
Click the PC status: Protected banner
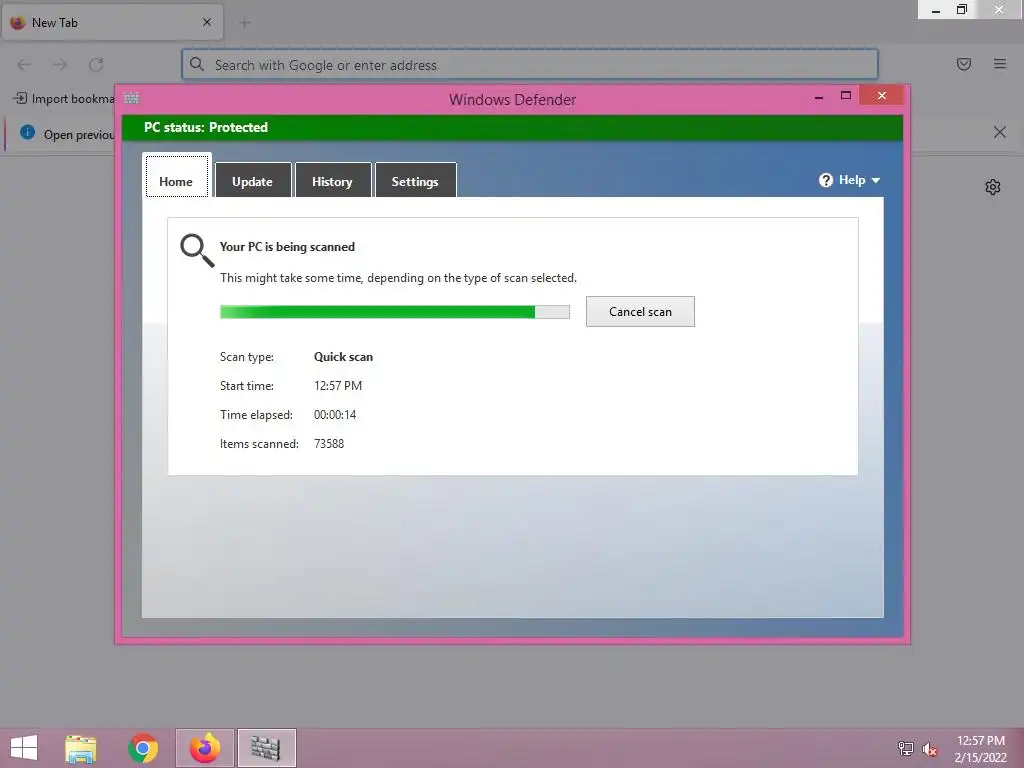[512, 127]
